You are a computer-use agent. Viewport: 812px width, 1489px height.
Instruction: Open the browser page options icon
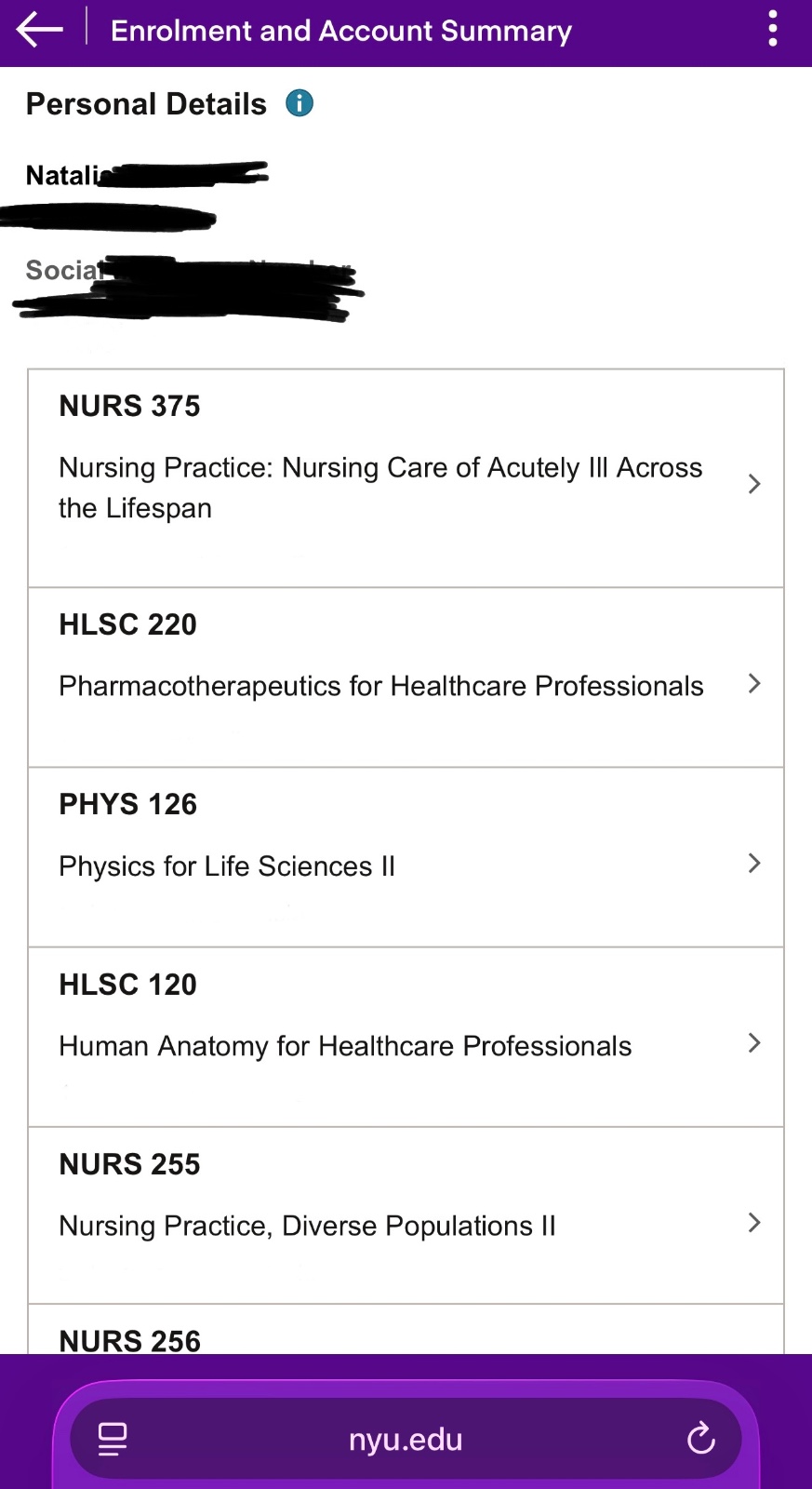(113, 1439)
